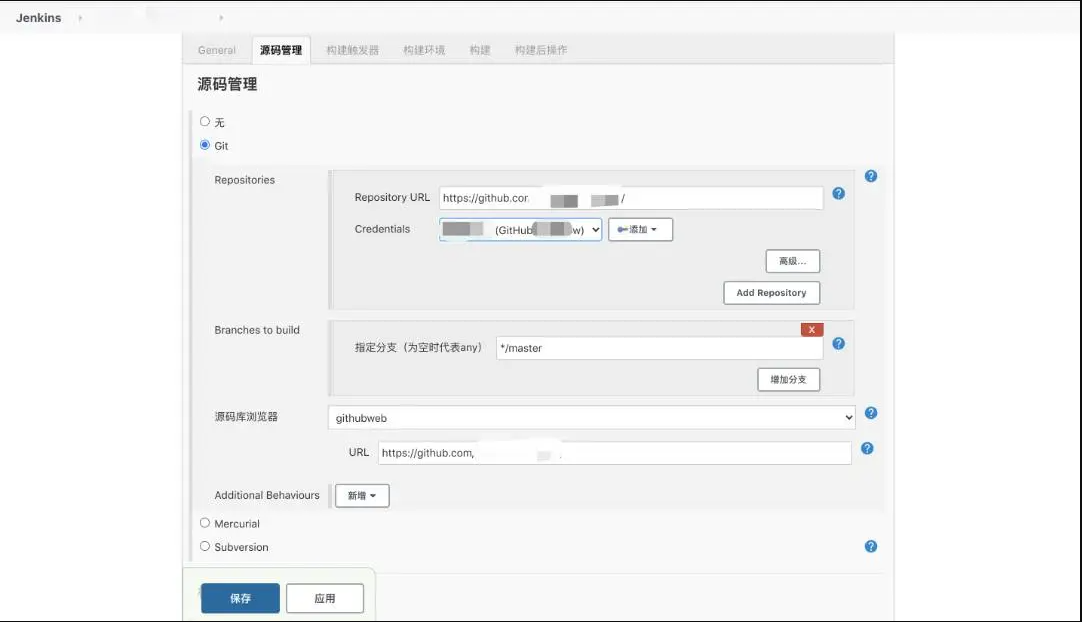Click help icon beside githubweb URL field
This screenshot has height=622, width=1082.
(867, 448)
